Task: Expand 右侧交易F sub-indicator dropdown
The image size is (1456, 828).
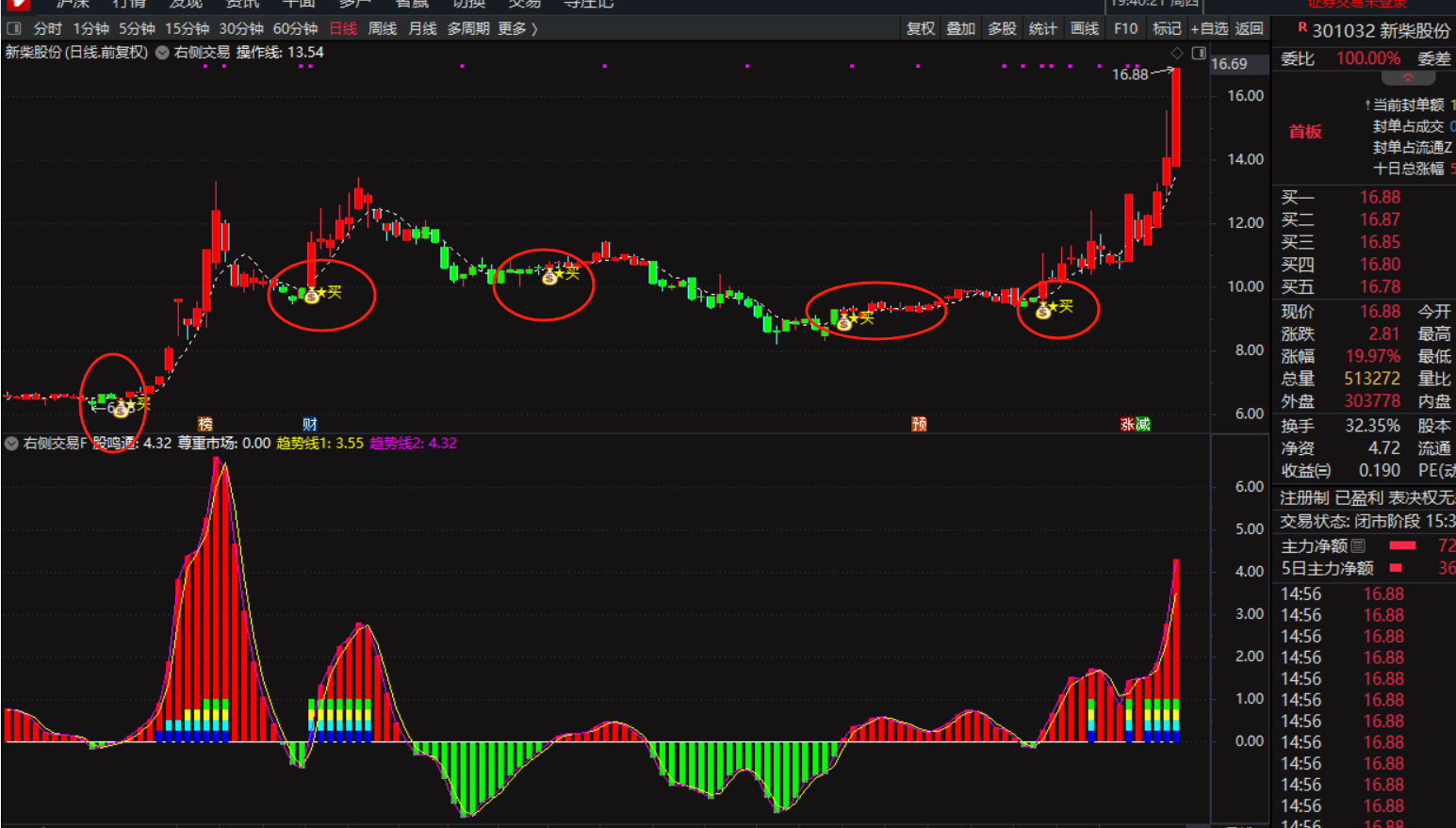Action: coord(11,443)
